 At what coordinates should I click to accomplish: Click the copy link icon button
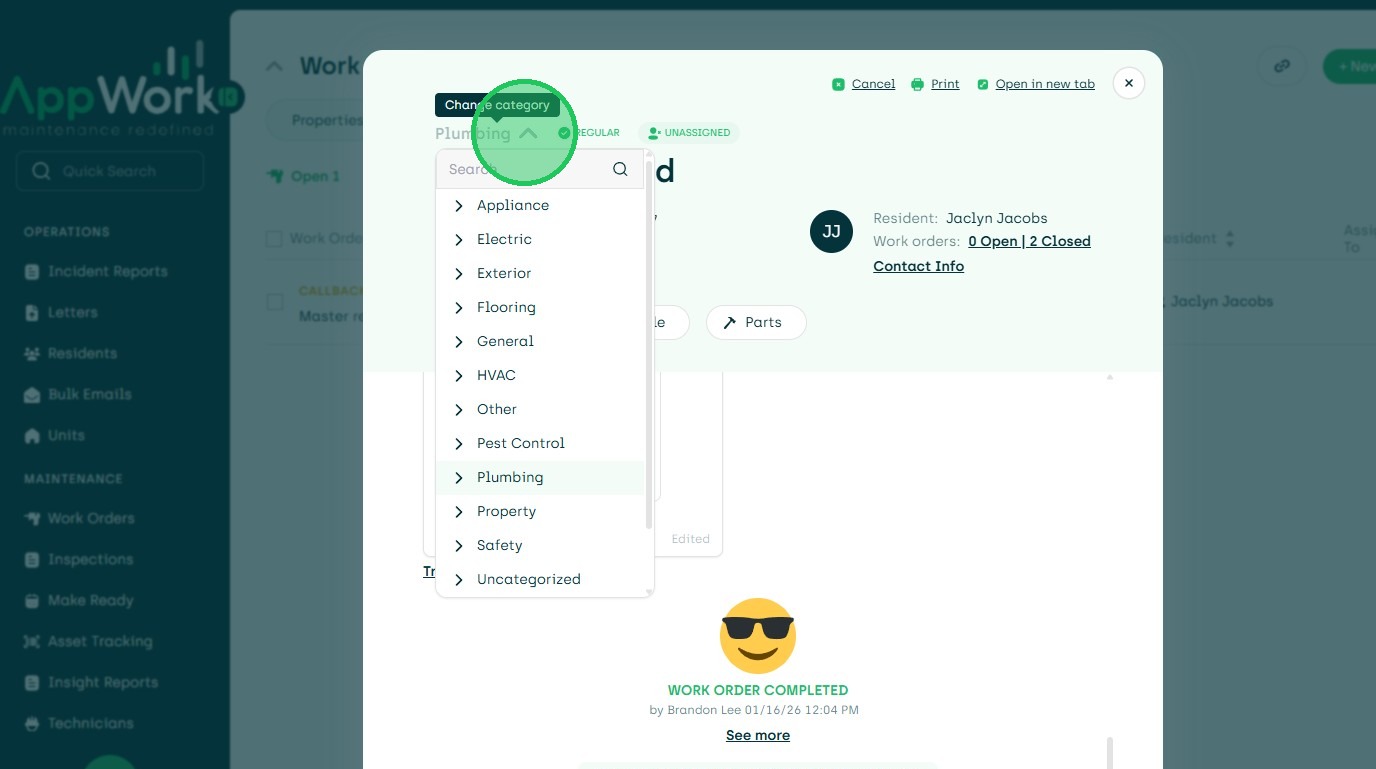coord(1282,66)
